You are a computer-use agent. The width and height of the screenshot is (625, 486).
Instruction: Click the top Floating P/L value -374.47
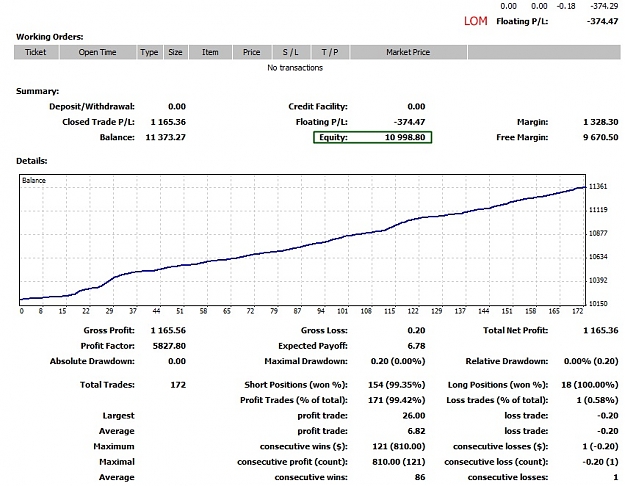click(x=603, y=21)
